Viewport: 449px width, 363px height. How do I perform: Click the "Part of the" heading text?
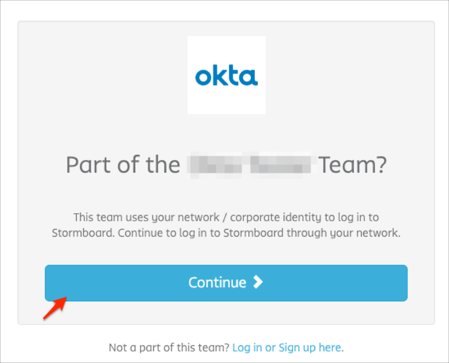click(123, 165)
